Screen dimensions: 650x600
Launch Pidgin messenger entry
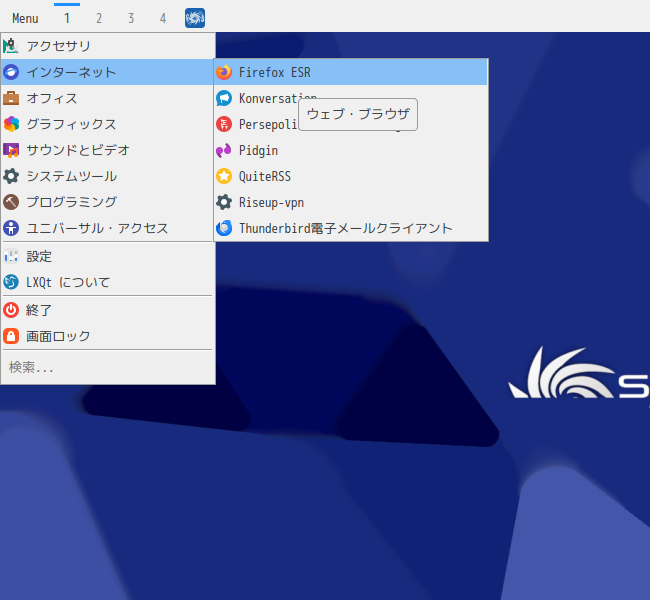point(351,150)
